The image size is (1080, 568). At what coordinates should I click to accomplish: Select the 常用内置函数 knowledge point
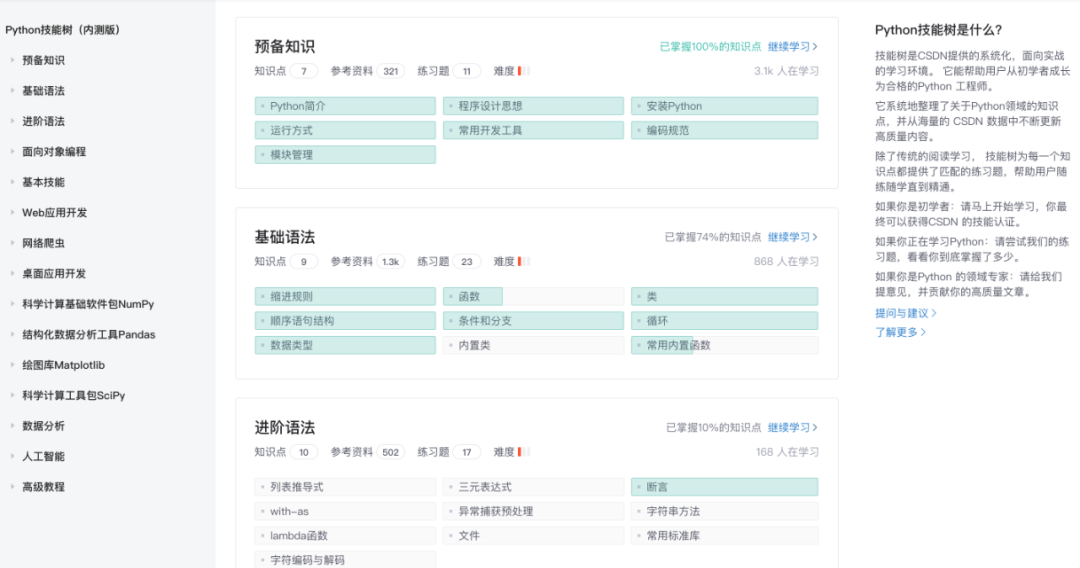pos(725,345)
